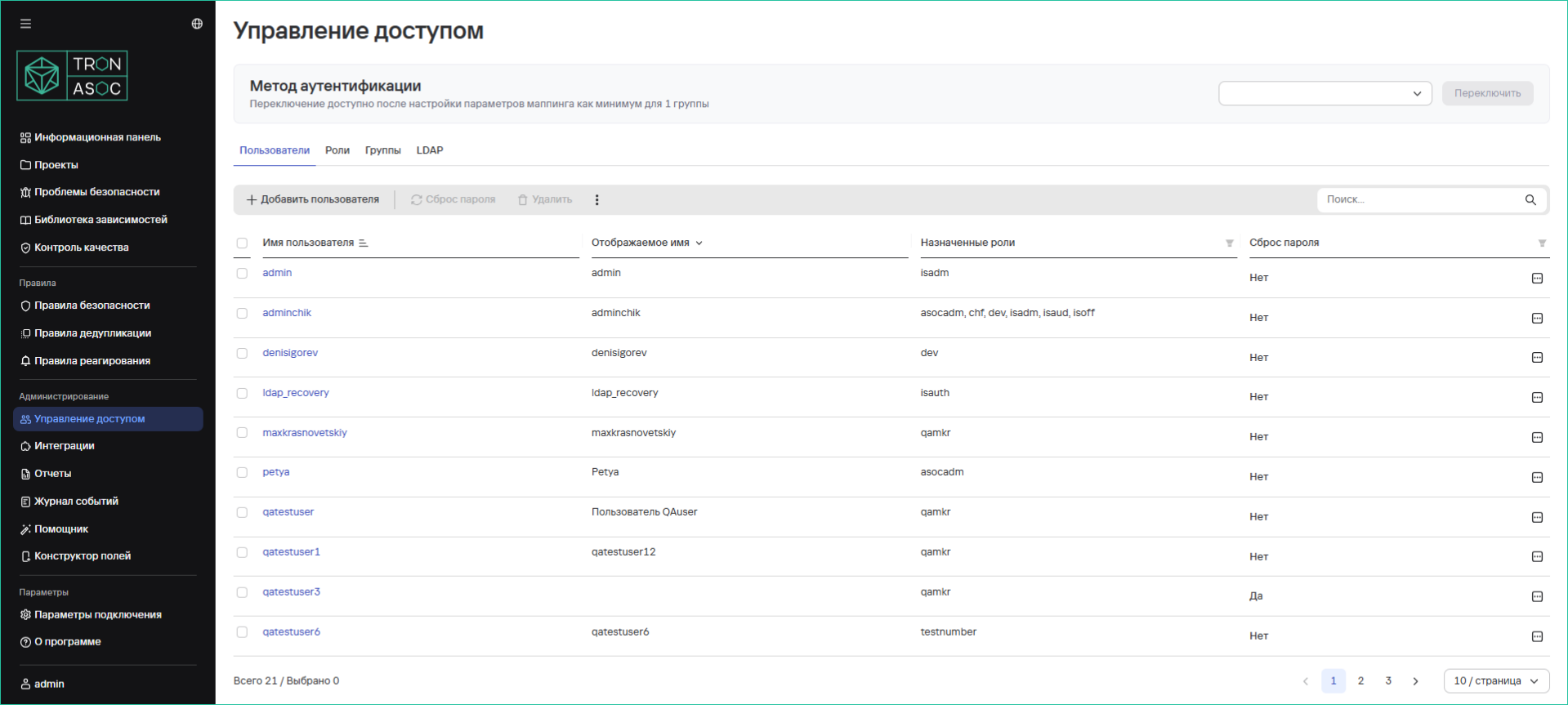
Task: Collapse the sidebar with the hamburger icon
Action: pyautogui.click(x=25, y=24)
